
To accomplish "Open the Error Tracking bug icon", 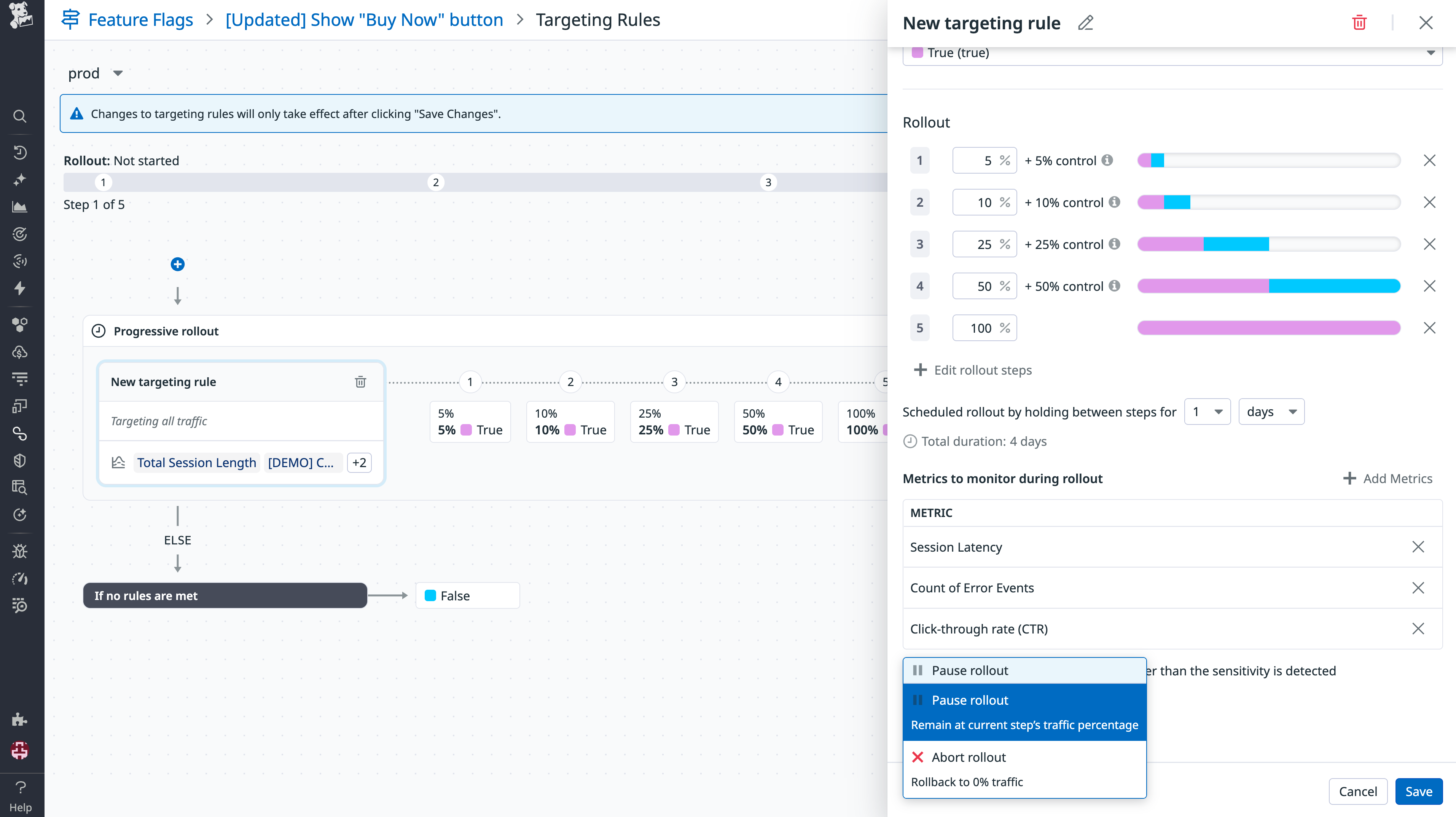I will 20,551.
